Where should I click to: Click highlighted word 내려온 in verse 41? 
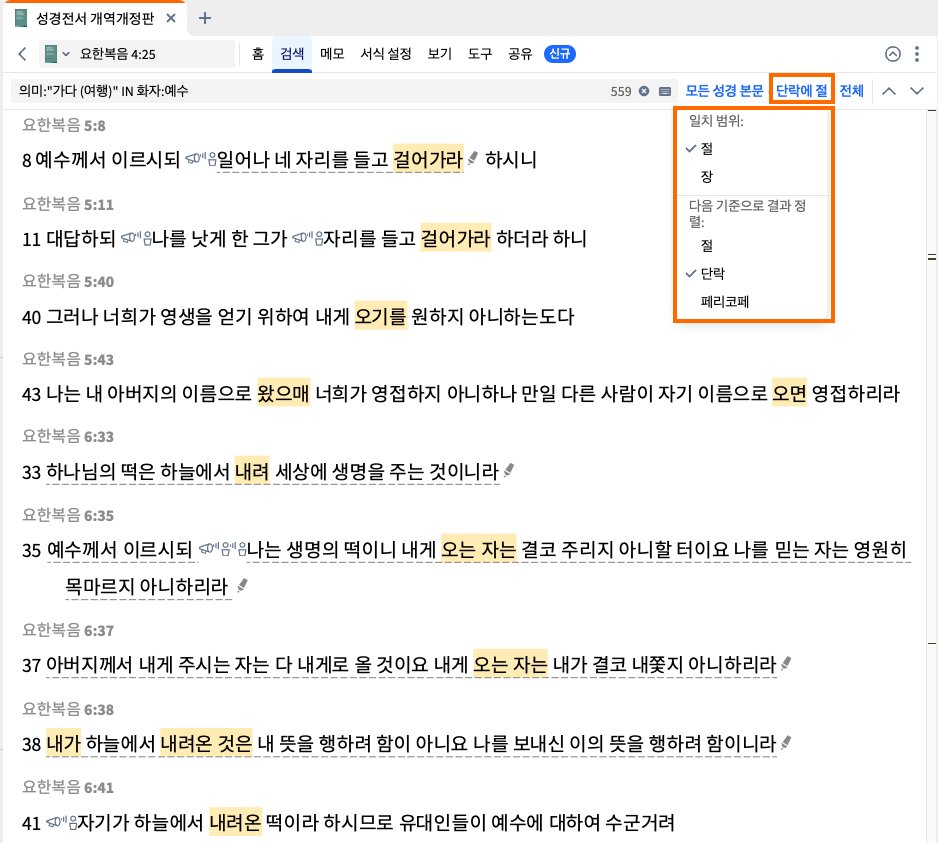point(235,822)
